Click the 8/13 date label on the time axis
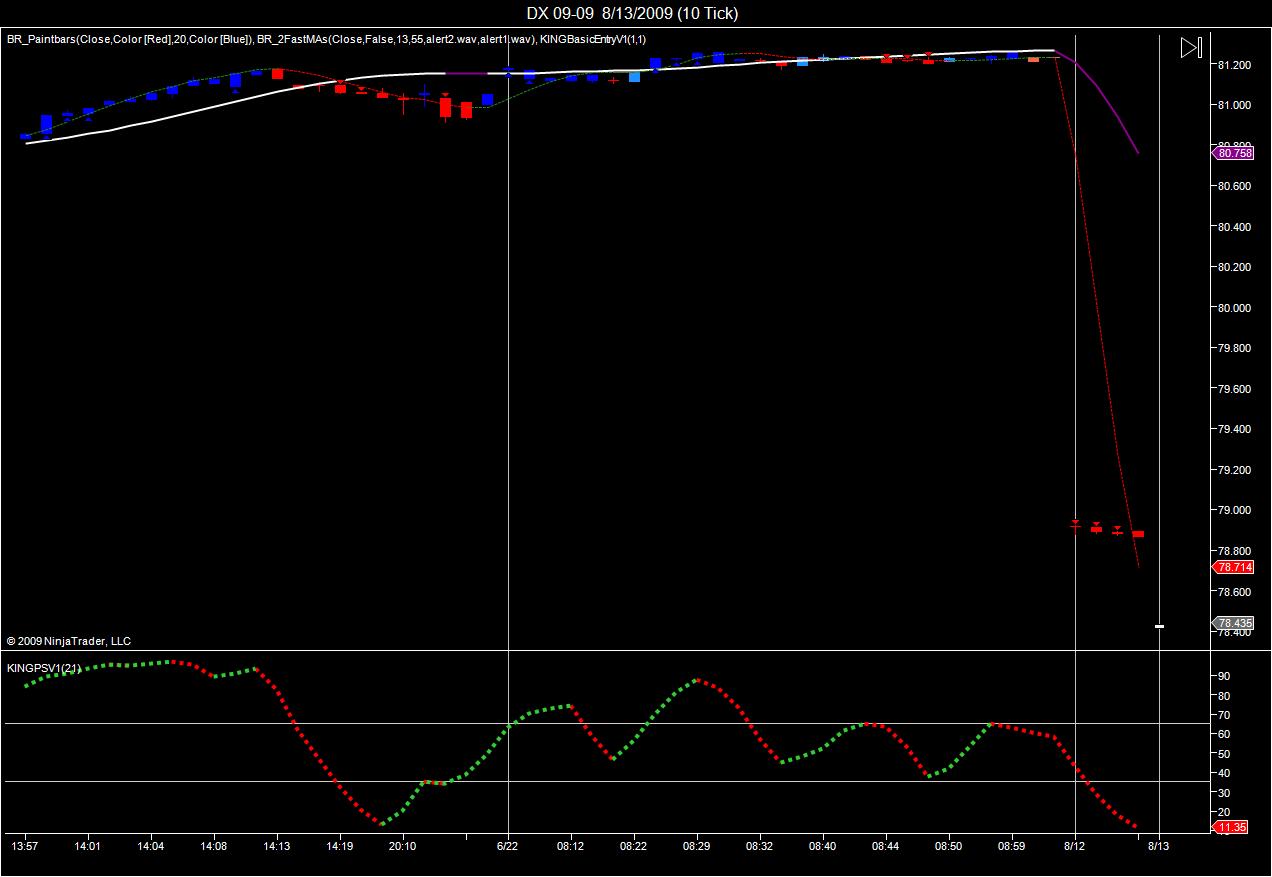The width and height of the screenshot is (1272, 877). click(1159, 846)
